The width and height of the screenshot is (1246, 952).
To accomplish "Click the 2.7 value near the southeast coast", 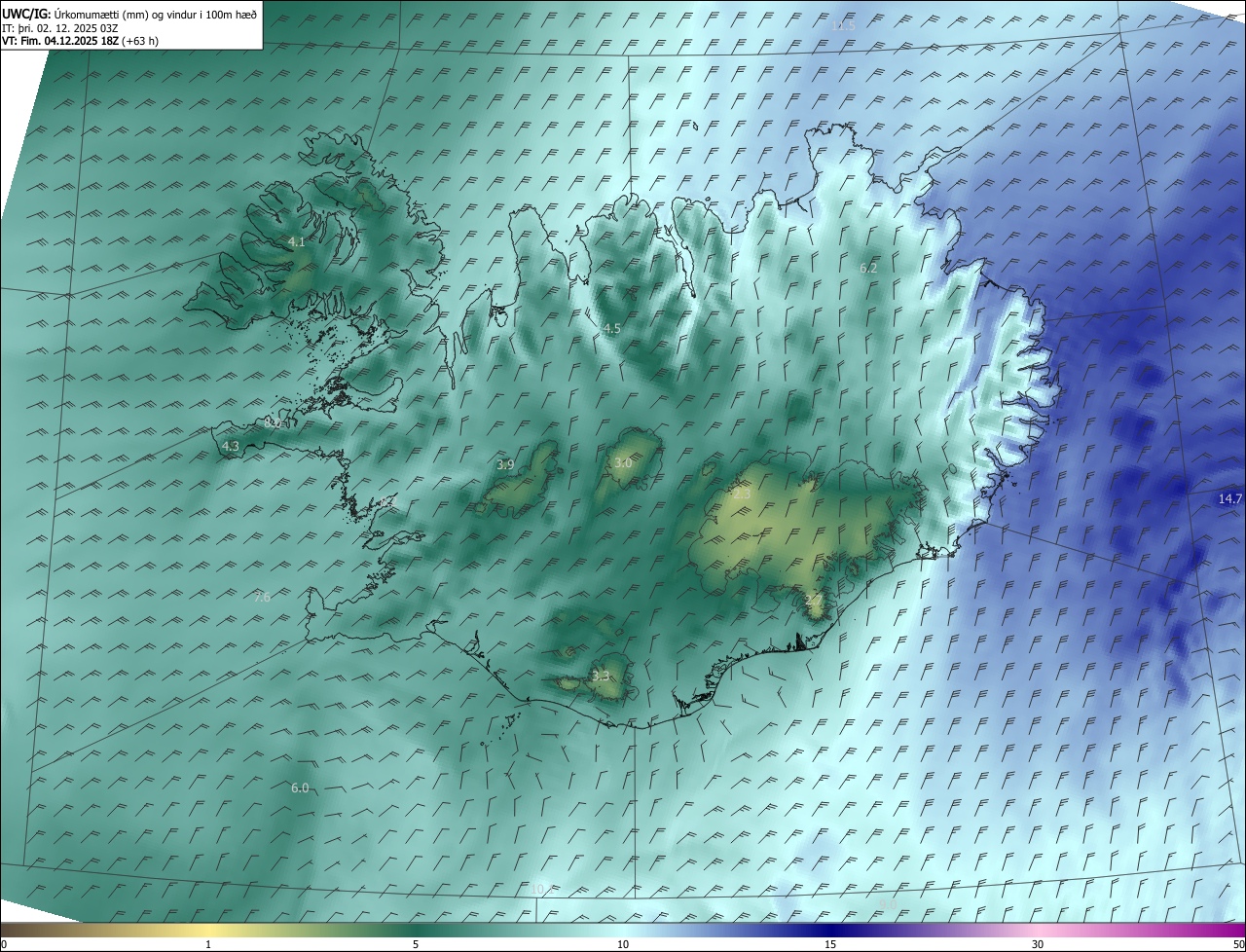I will point(814,600).
